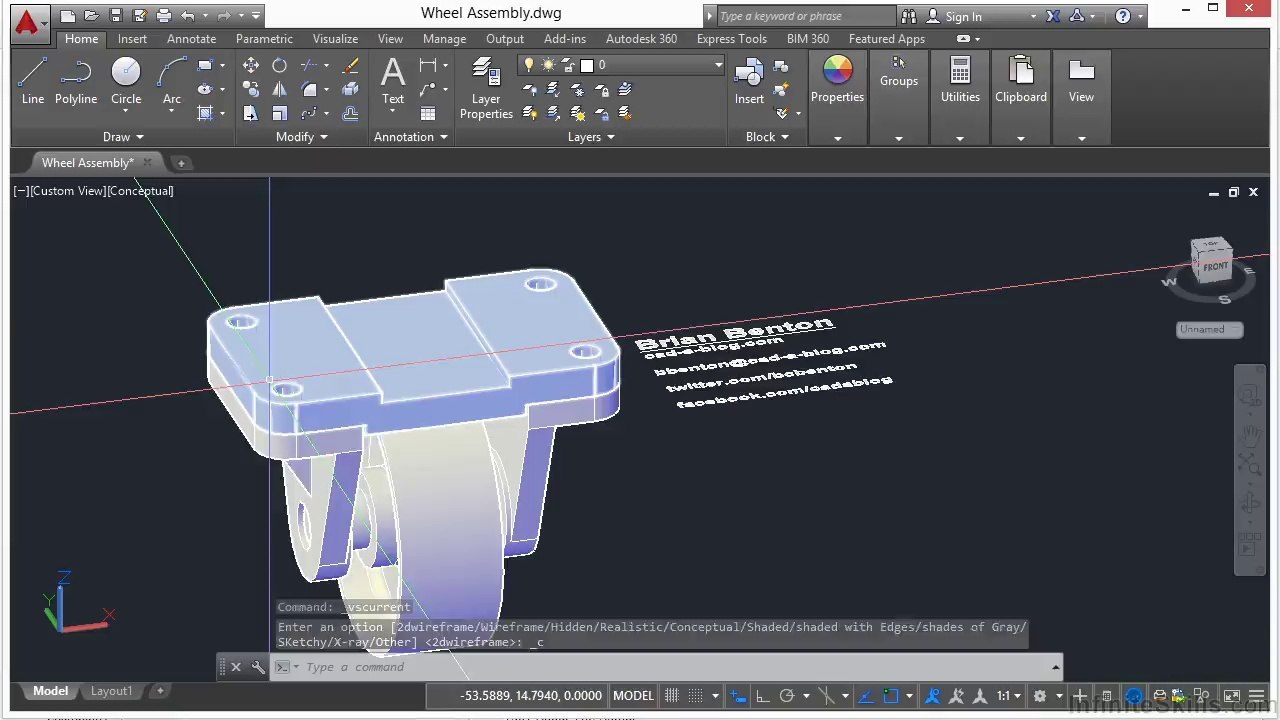
Task: Open the Home ribbon tab
Action: (81, 39)
